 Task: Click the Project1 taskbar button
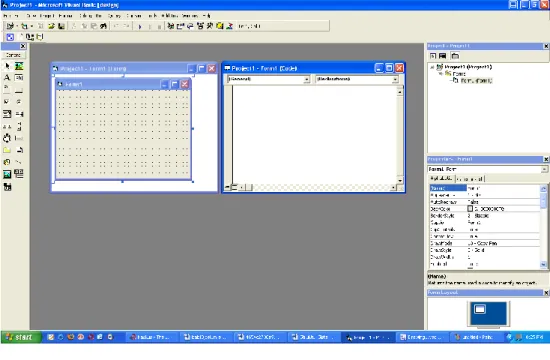(x=367, y=337)
